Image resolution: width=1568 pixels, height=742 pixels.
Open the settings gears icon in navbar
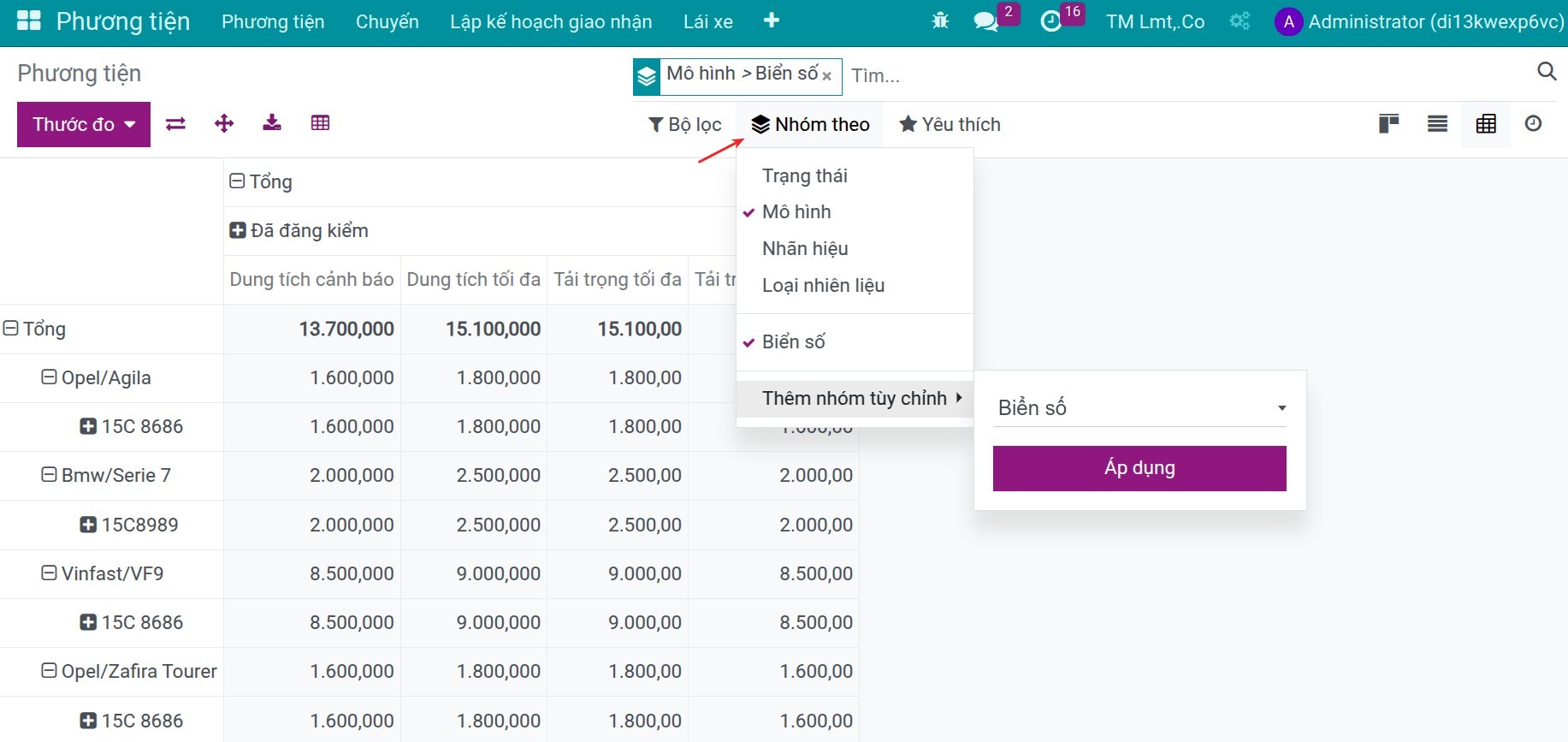1240,21
